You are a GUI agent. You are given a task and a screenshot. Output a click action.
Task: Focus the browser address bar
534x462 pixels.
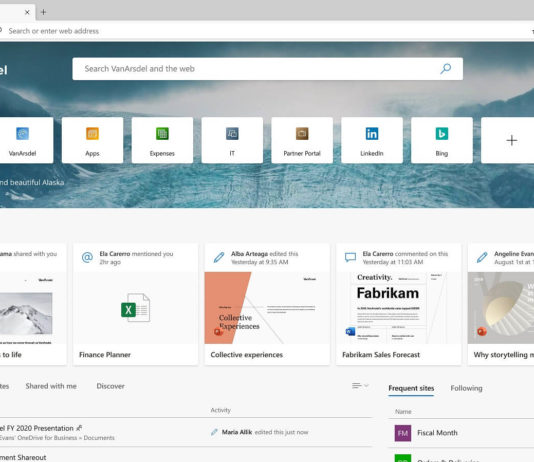[266, 31]
